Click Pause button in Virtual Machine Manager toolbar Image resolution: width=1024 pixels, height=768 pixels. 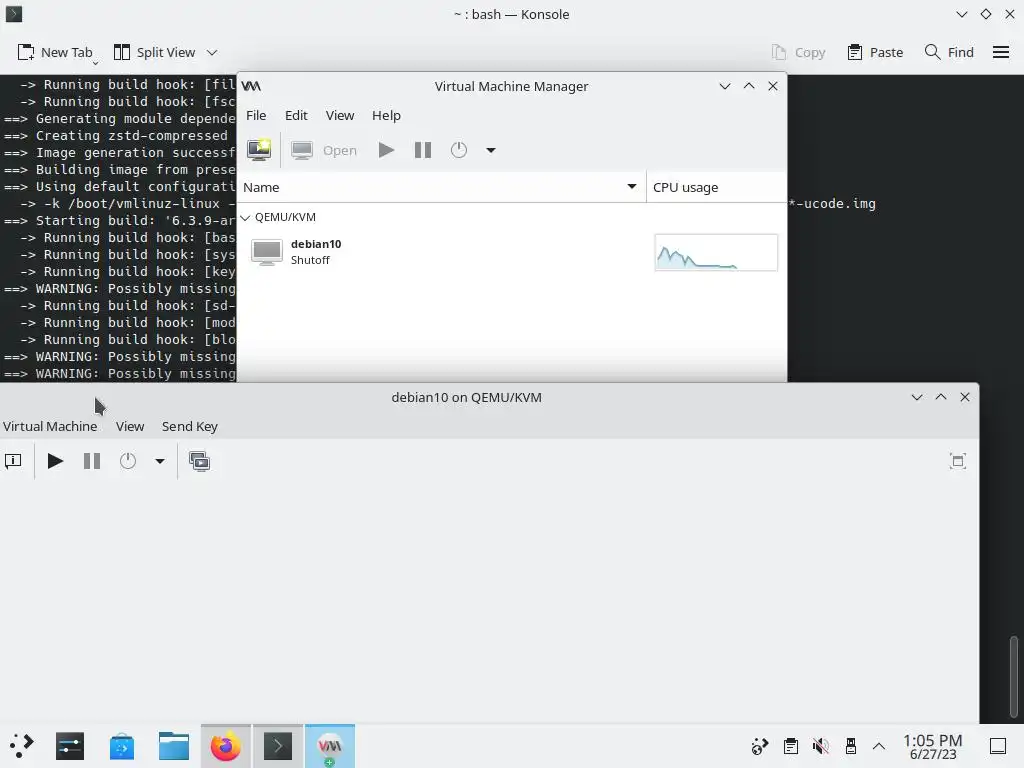pyautogui.click(x=423, y=150)
